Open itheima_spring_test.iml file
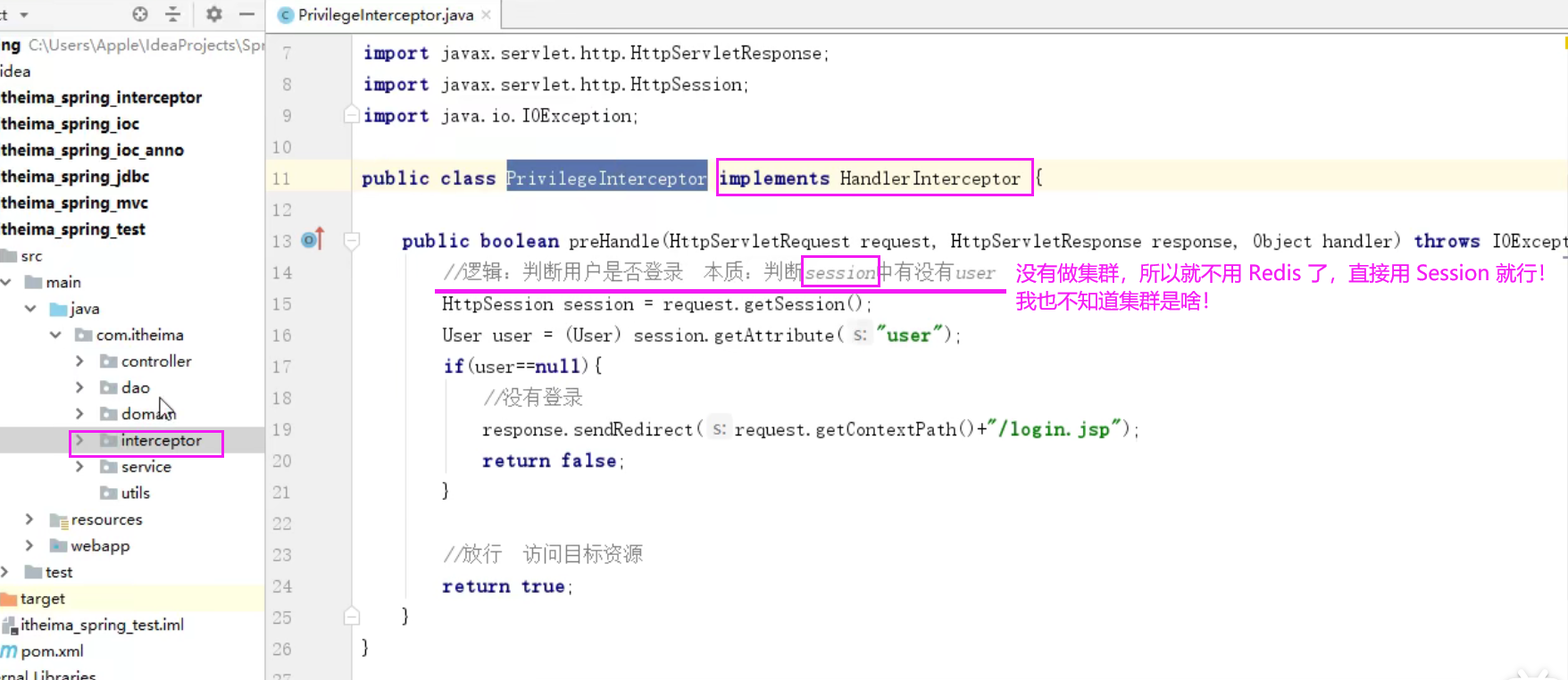The height and width of the screenshot is (680, 1568). [102, 625]
